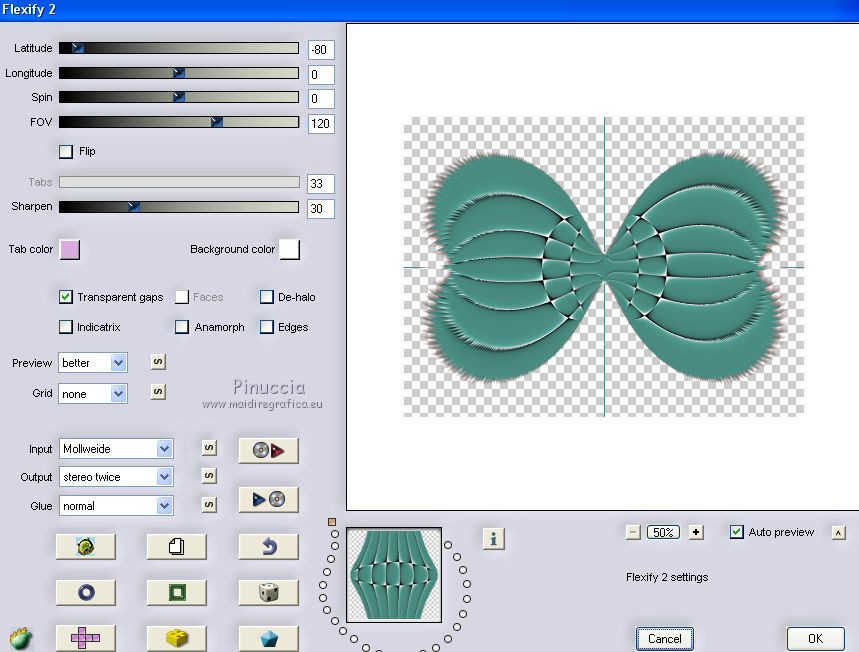
Task: Click the FOV value field
Action: pyautogui.click(x=321, y=123)
